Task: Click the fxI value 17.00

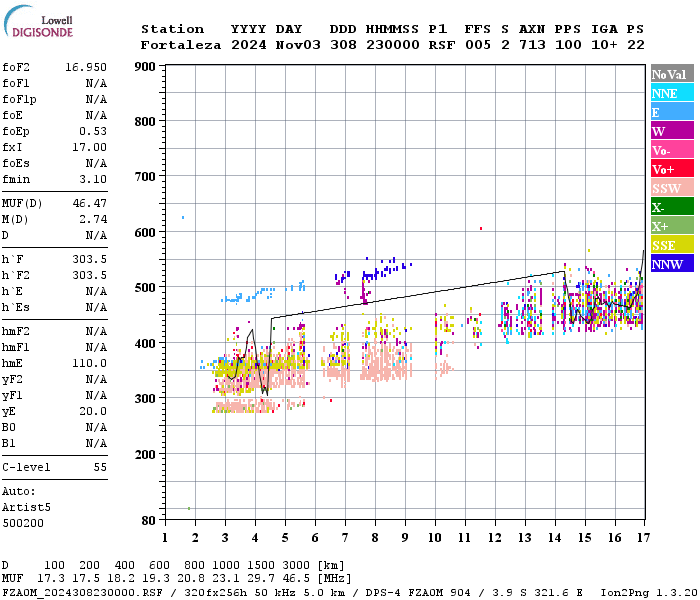Action: (89, 147)
